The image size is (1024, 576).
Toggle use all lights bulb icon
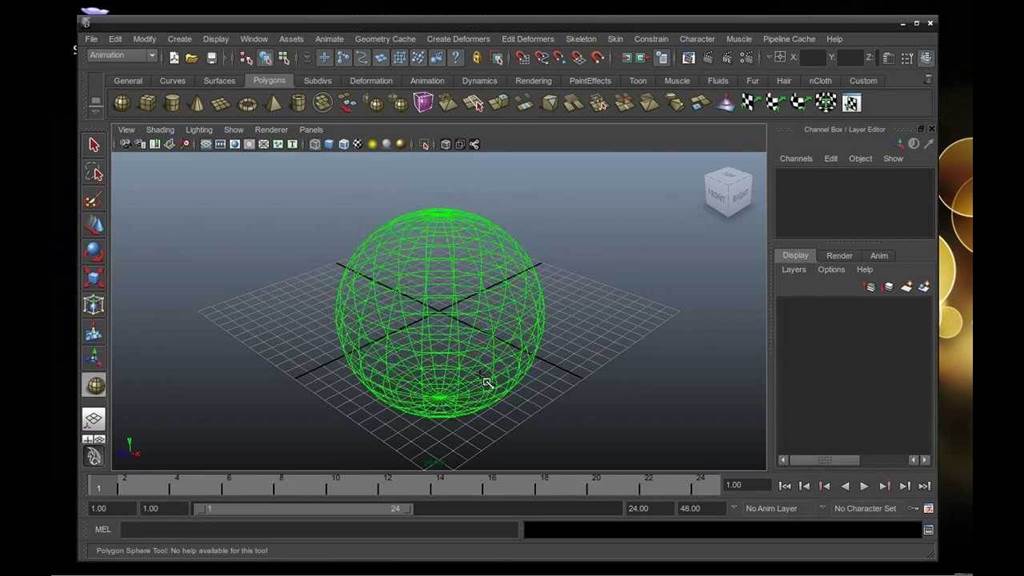point(372,144)
